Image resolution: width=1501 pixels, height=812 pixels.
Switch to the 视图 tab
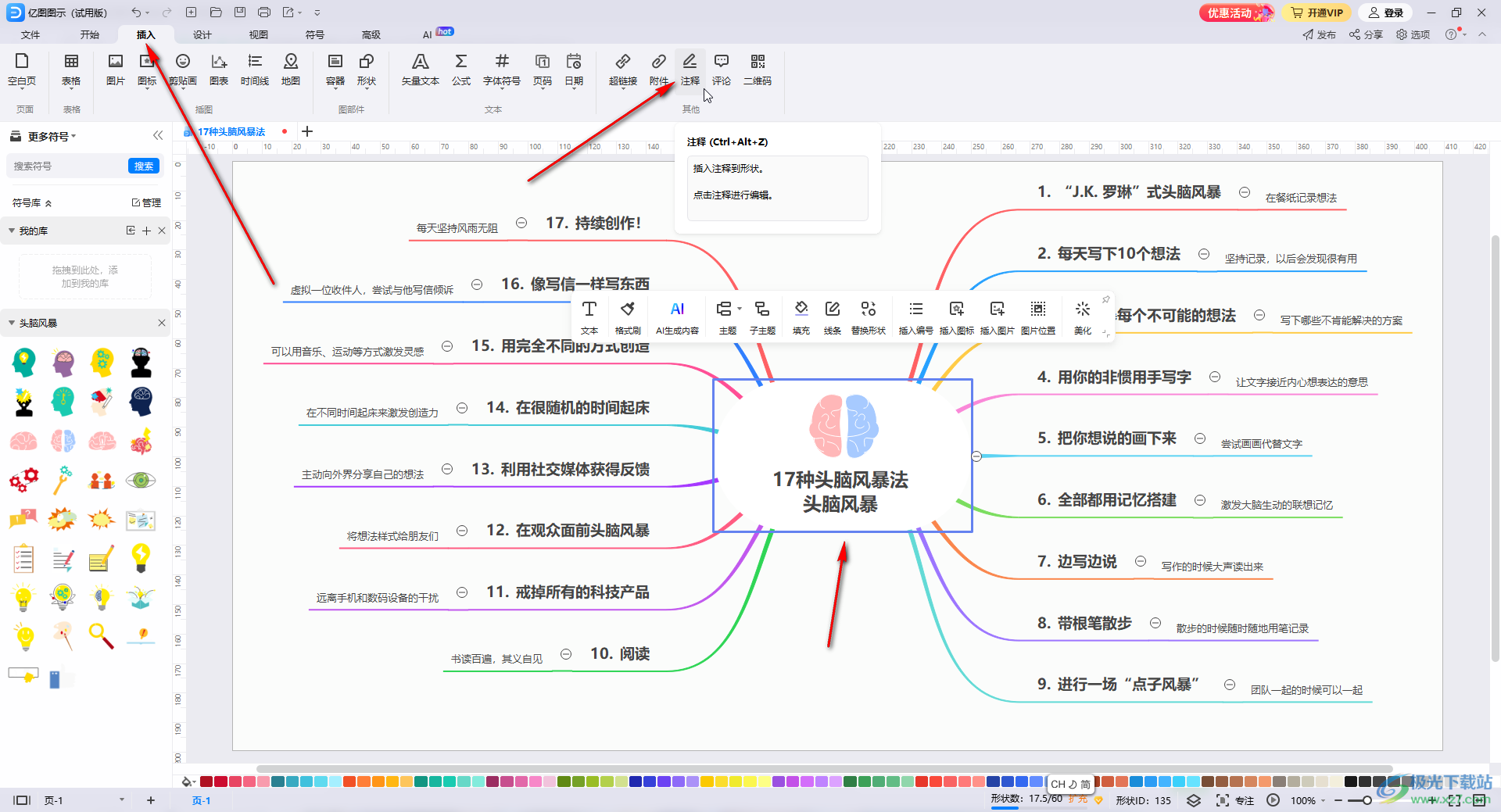click(259, 34)
